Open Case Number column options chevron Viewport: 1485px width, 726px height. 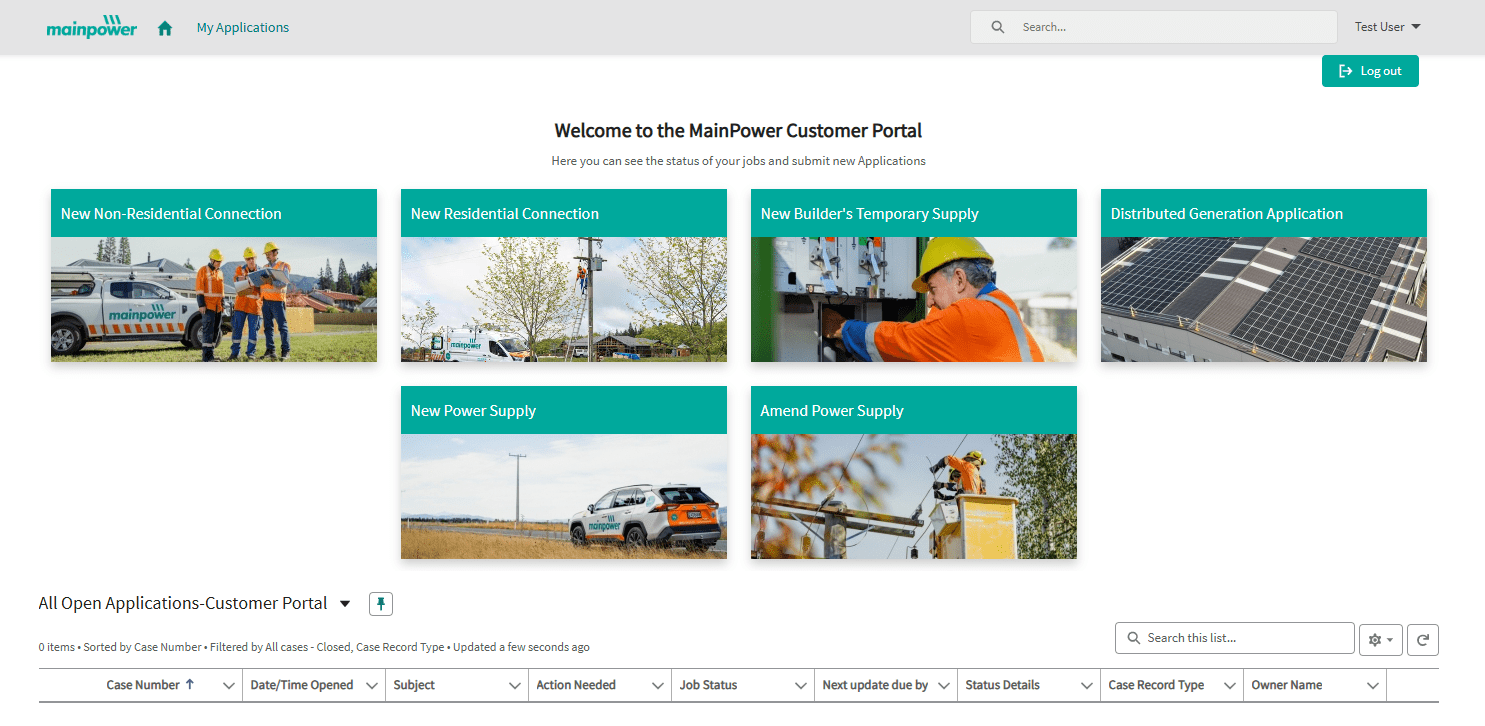(229, 685)
